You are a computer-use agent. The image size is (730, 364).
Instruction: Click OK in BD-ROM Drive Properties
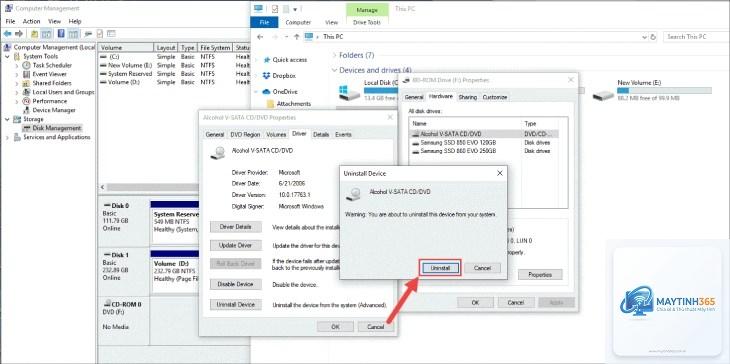(x=475, y=303)
